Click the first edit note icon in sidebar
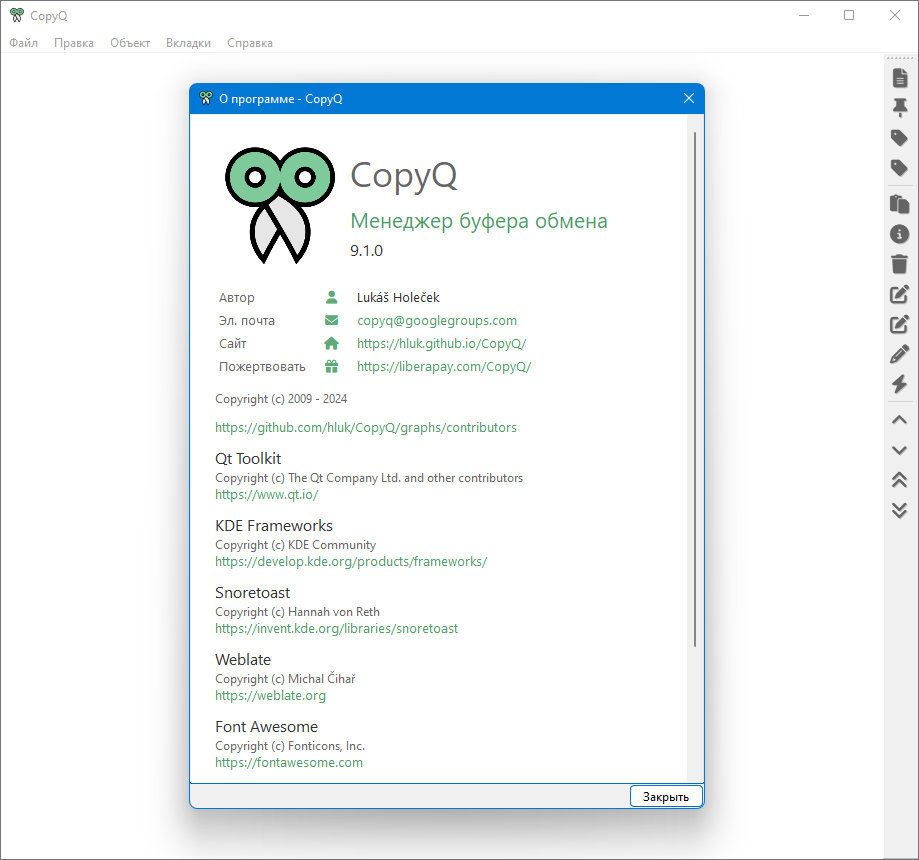 pyautogui.click(x=900, y=294)
